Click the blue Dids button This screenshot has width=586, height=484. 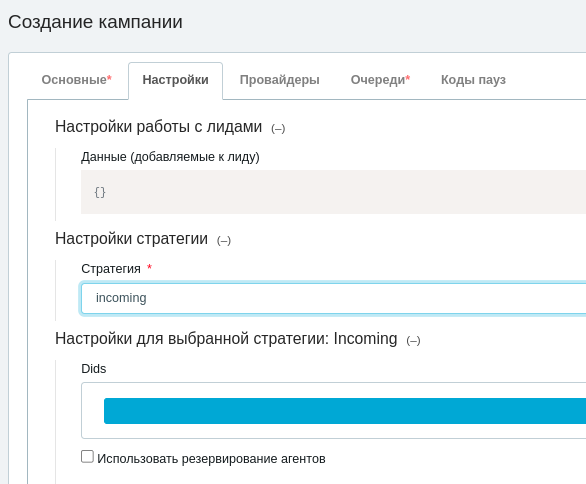pos(345,411)
